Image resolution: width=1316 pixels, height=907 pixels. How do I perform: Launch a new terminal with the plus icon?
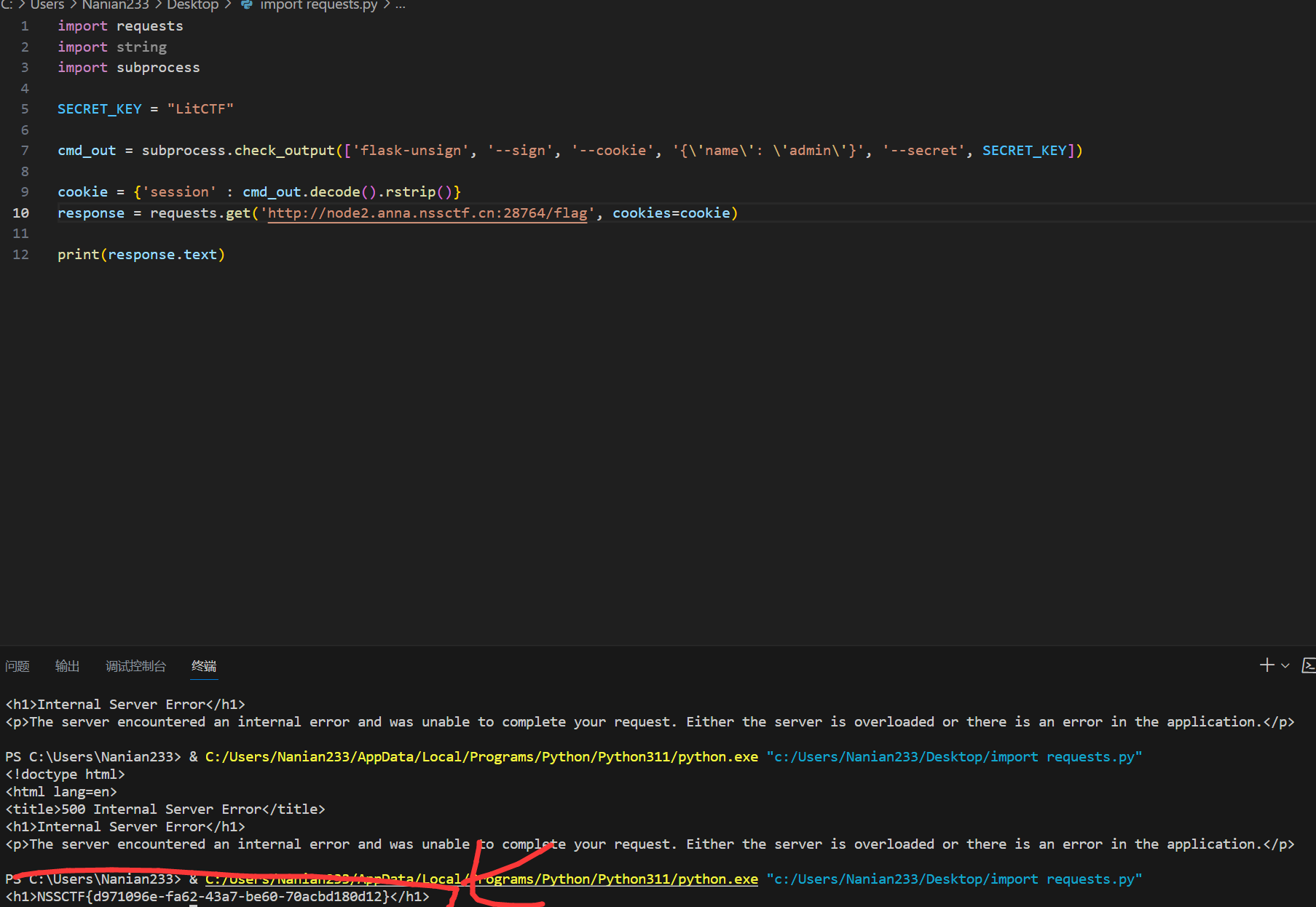point(1266,665)
